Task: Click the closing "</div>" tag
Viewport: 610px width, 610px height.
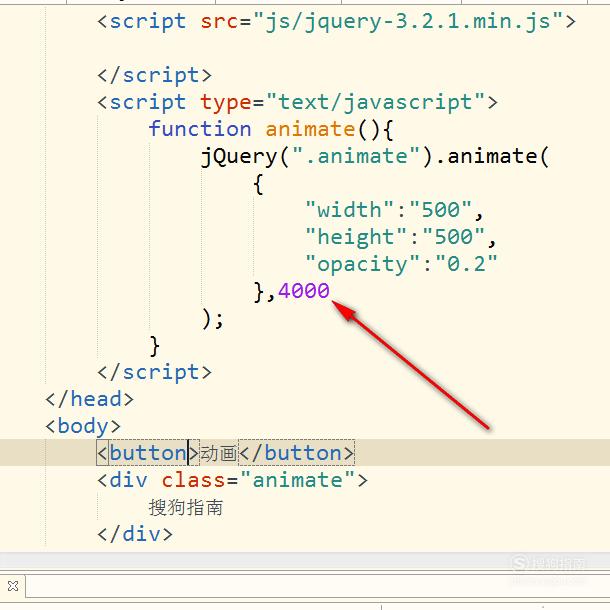Action: (x=135, y=534)
